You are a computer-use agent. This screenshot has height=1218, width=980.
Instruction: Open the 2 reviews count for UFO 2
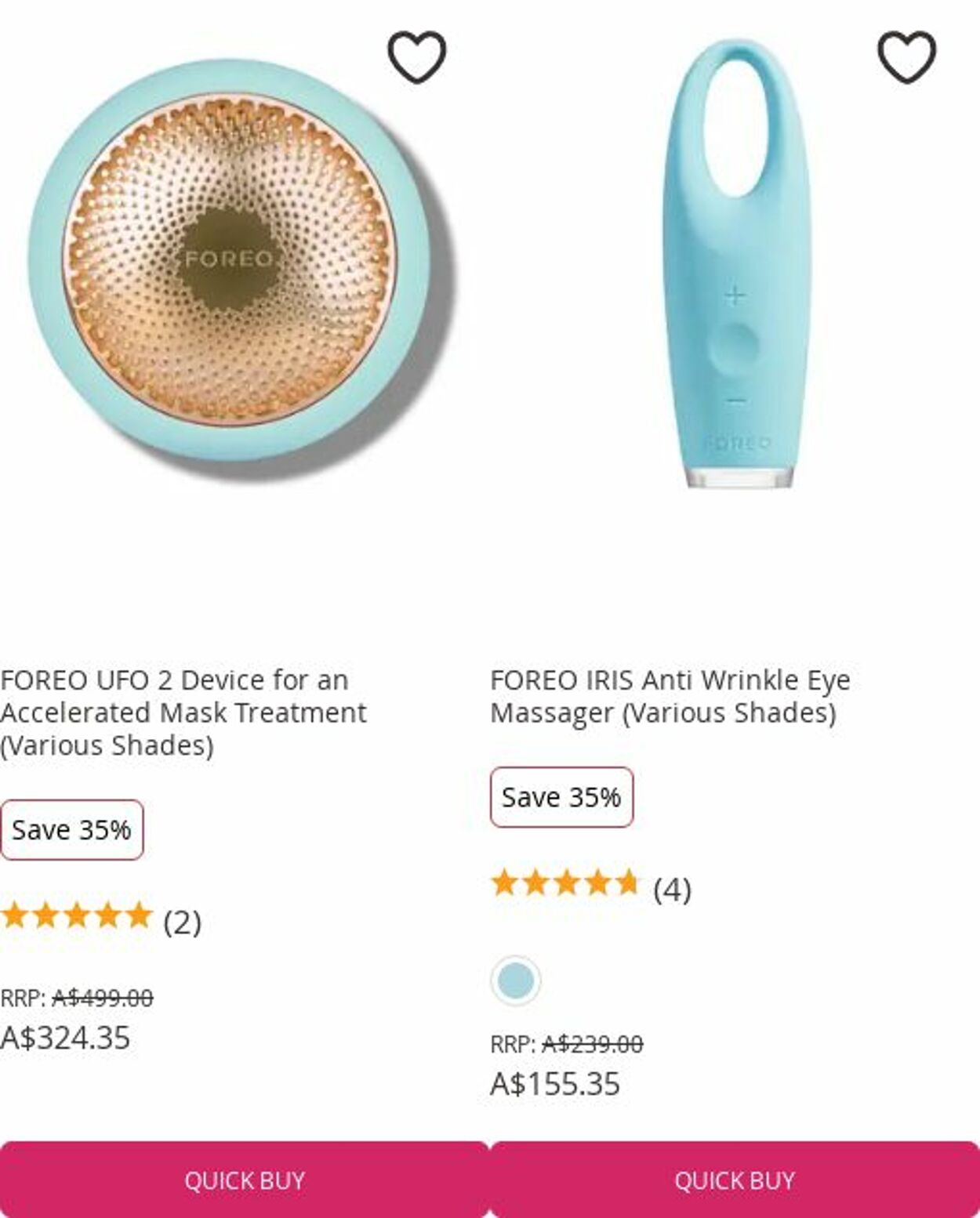coord(182,922)
